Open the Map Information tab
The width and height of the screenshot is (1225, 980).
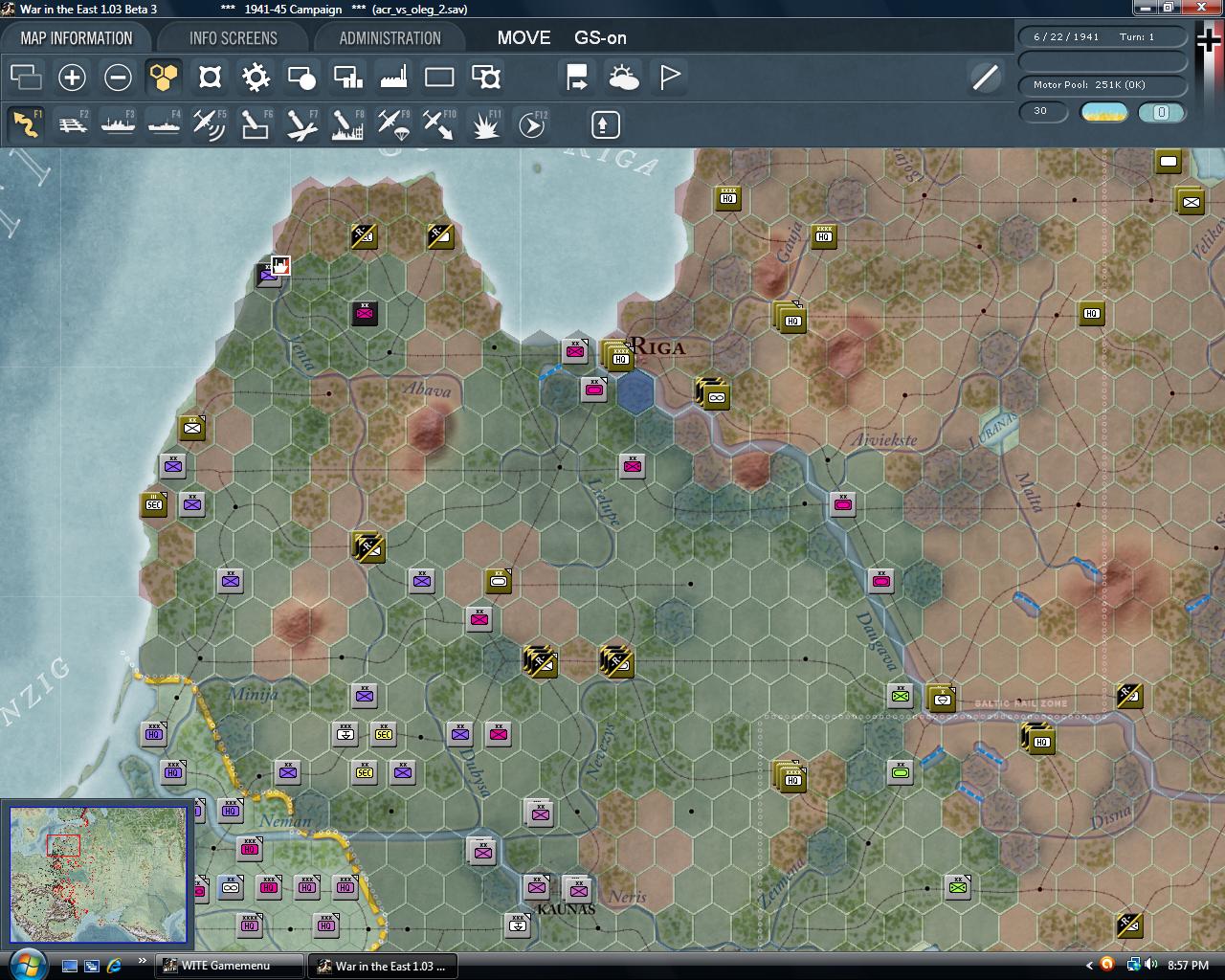click(x=77, y=38)
